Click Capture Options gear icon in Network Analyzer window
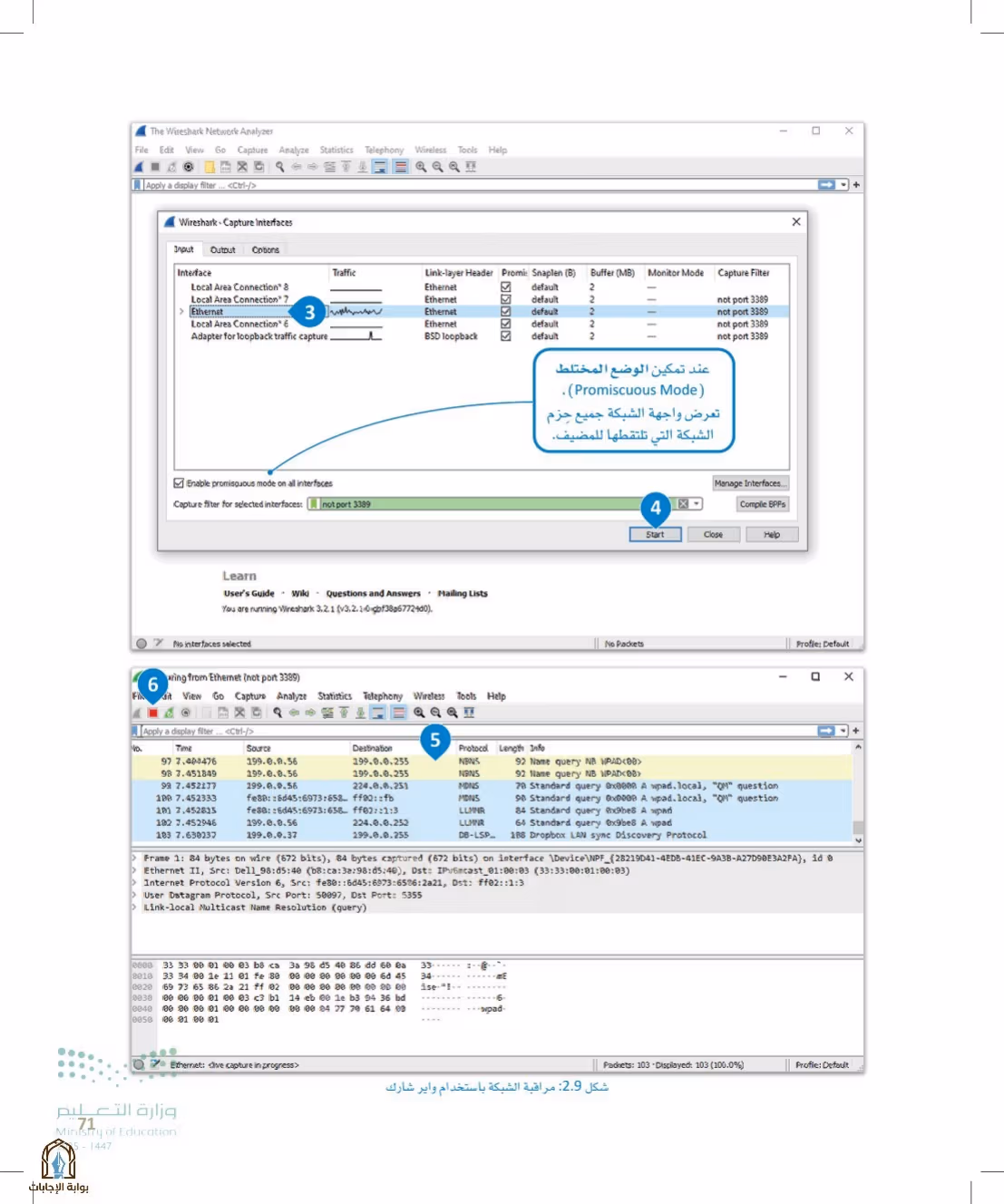The height and width of the screenshot is (1204, 1004). click(x=189, y=167)
